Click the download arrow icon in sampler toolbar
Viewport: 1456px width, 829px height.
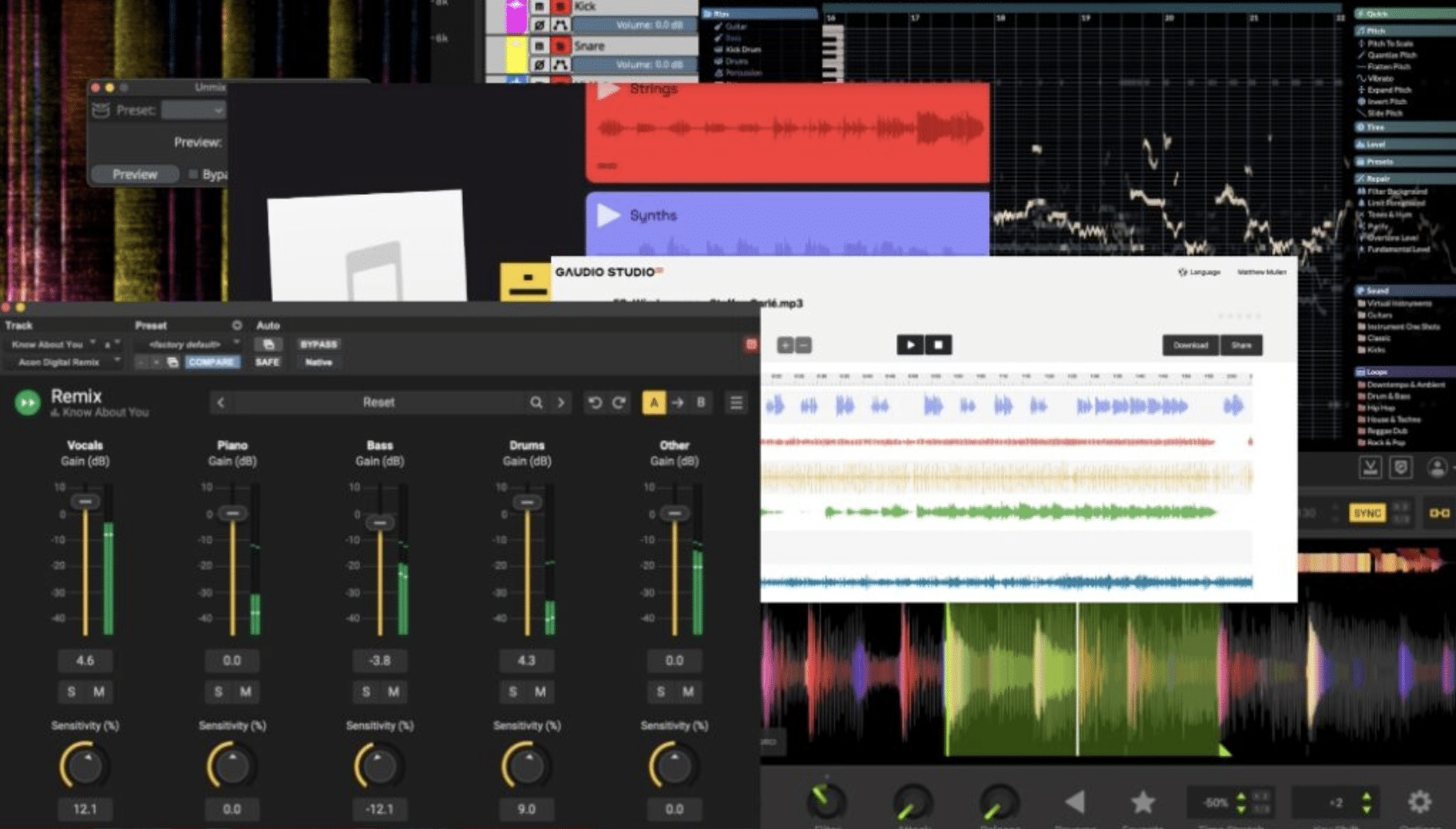pyautogui.click(x=1370, y=468)
